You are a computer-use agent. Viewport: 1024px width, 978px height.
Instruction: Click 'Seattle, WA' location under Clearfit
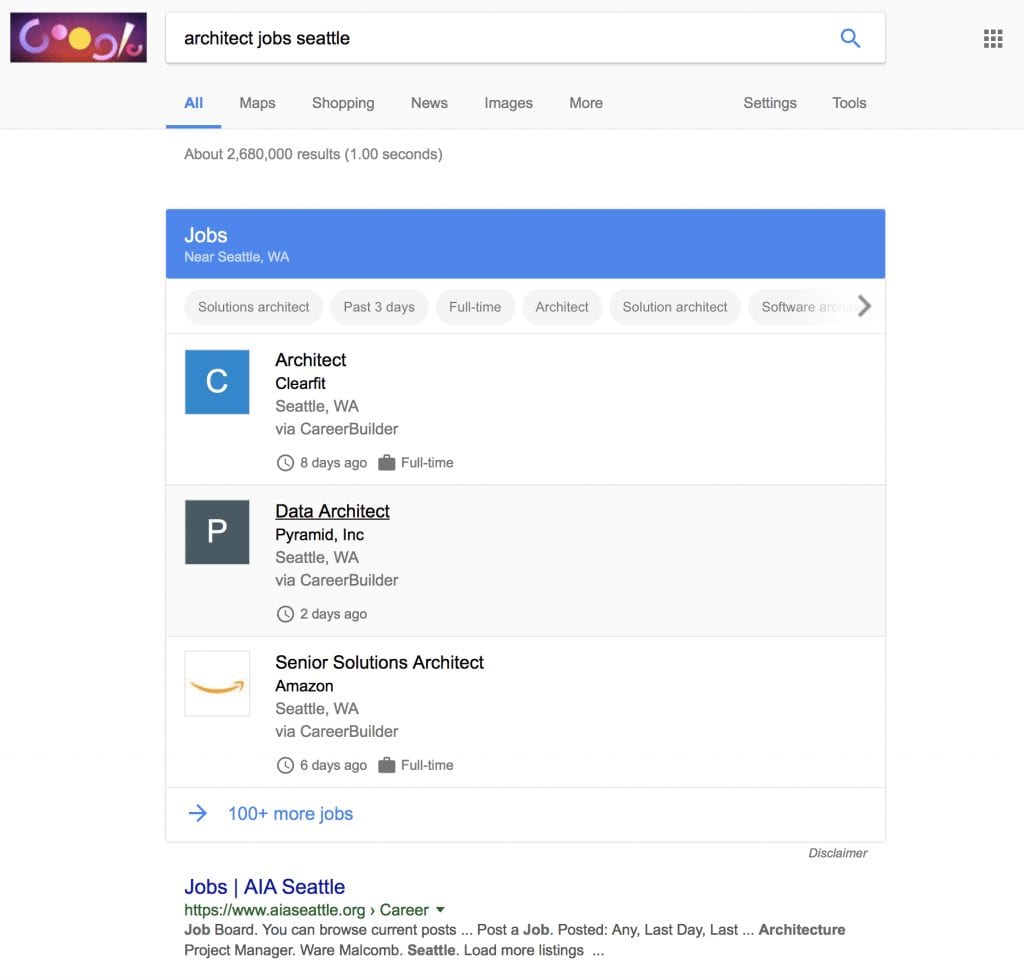[317, 406]
